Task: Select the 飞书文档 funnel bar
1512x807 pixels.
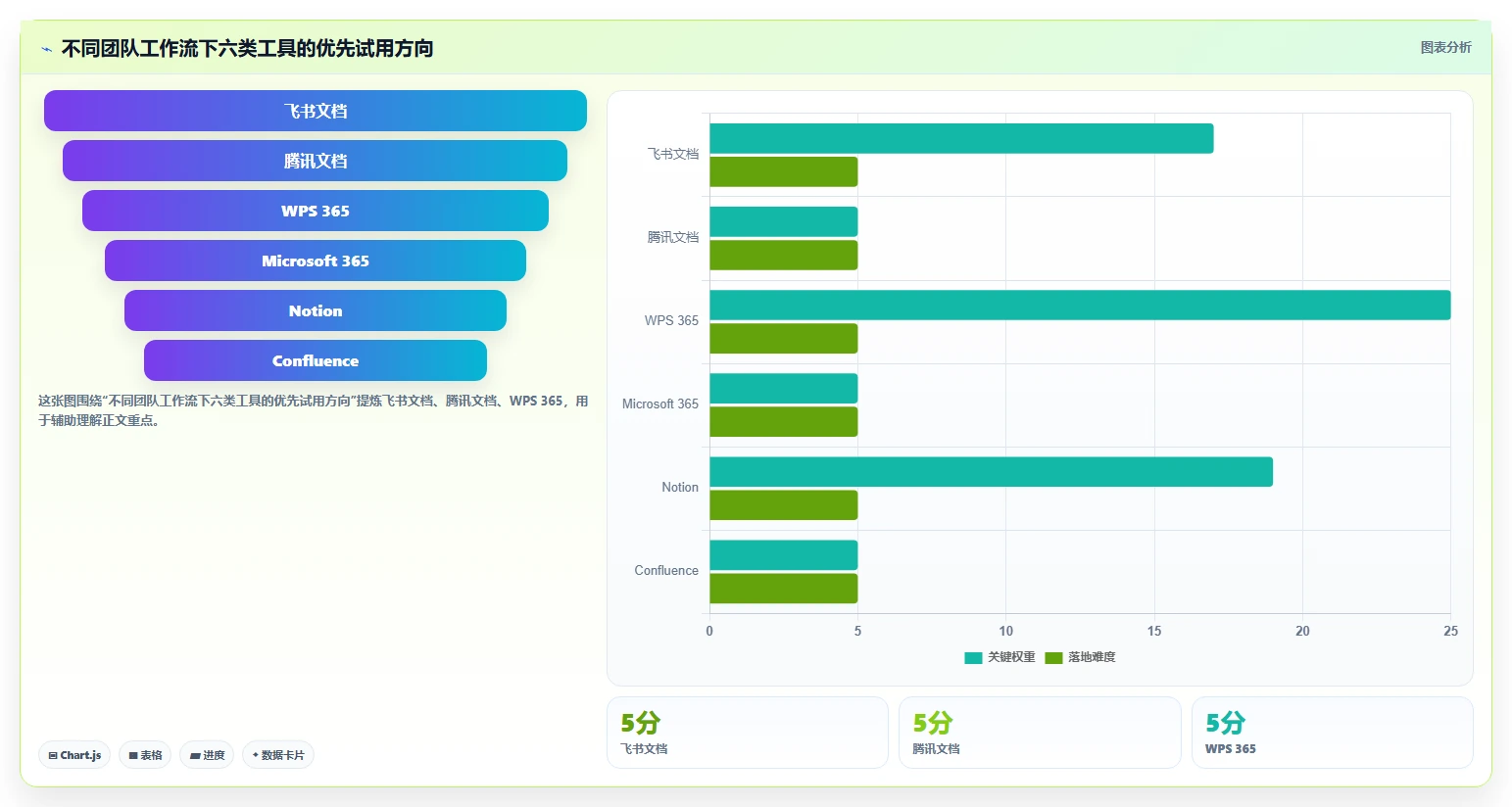Action: coord(316,111)
